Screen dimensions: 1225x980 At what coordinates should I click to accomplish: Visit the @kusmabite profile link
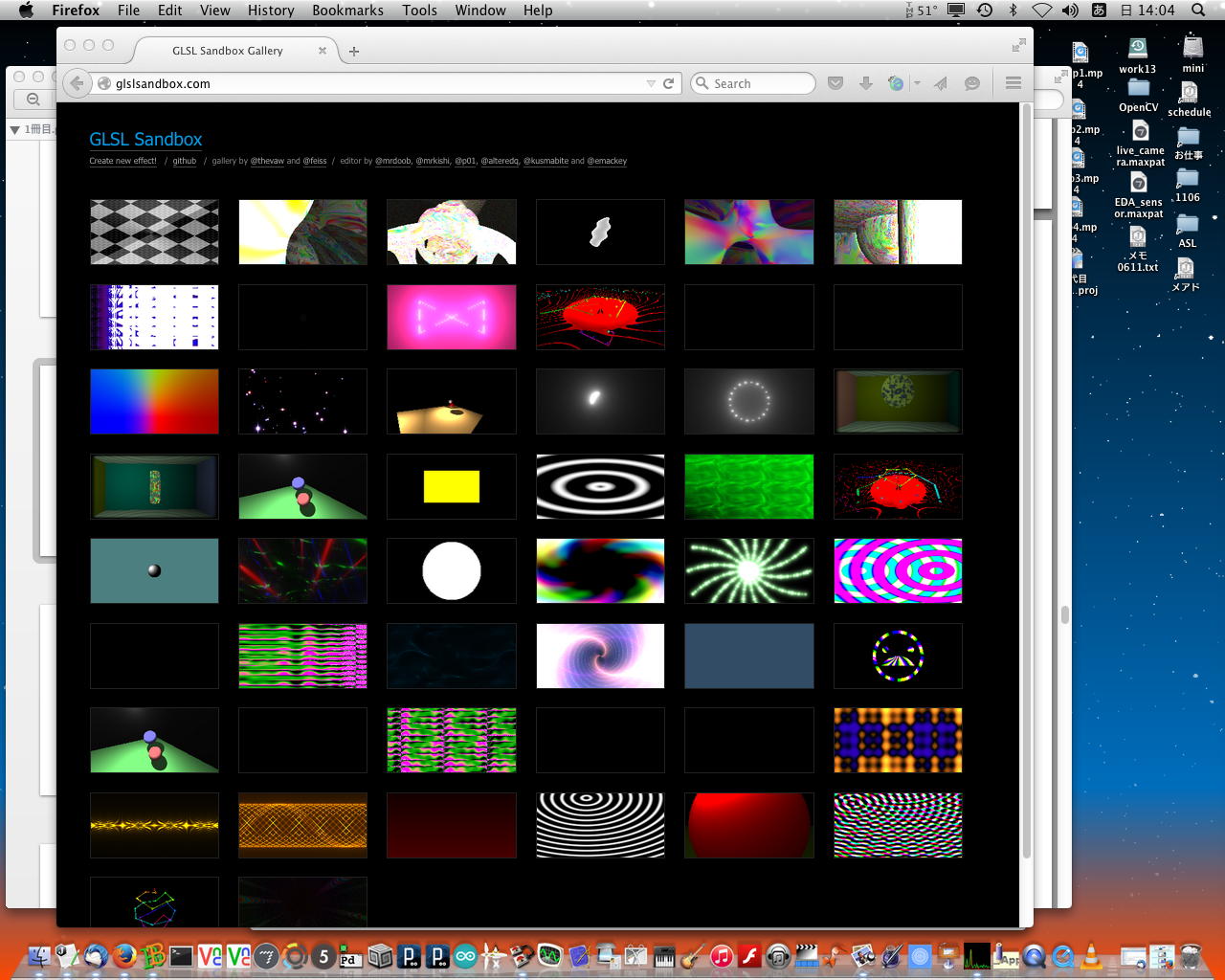pos(546,161)
